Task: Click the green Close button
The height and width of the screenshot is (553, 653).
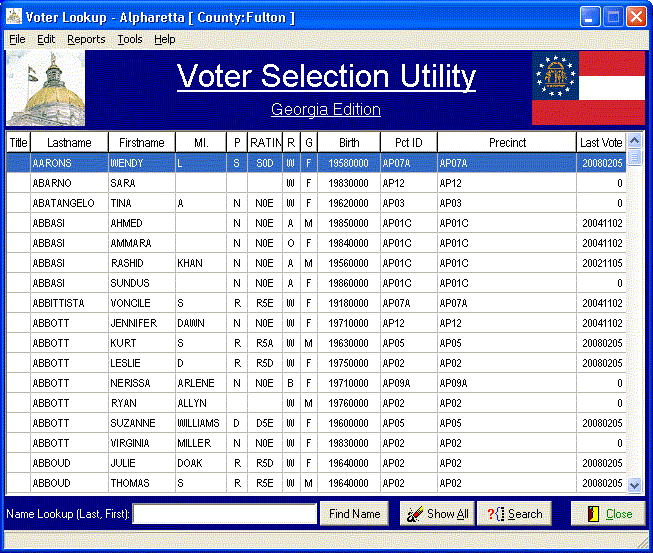Action: [x=608, y=514]
